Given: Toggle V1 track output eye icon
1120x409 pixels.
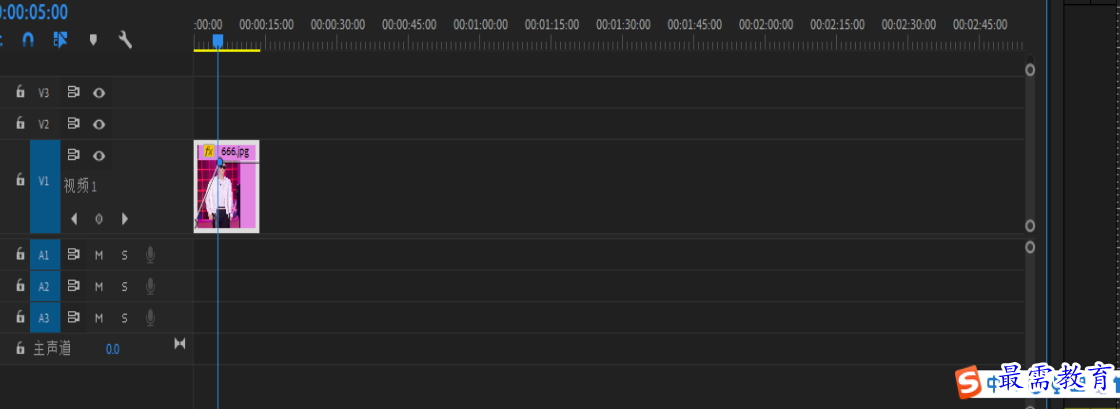Looking at the screenshot, I should click(99, 155).
